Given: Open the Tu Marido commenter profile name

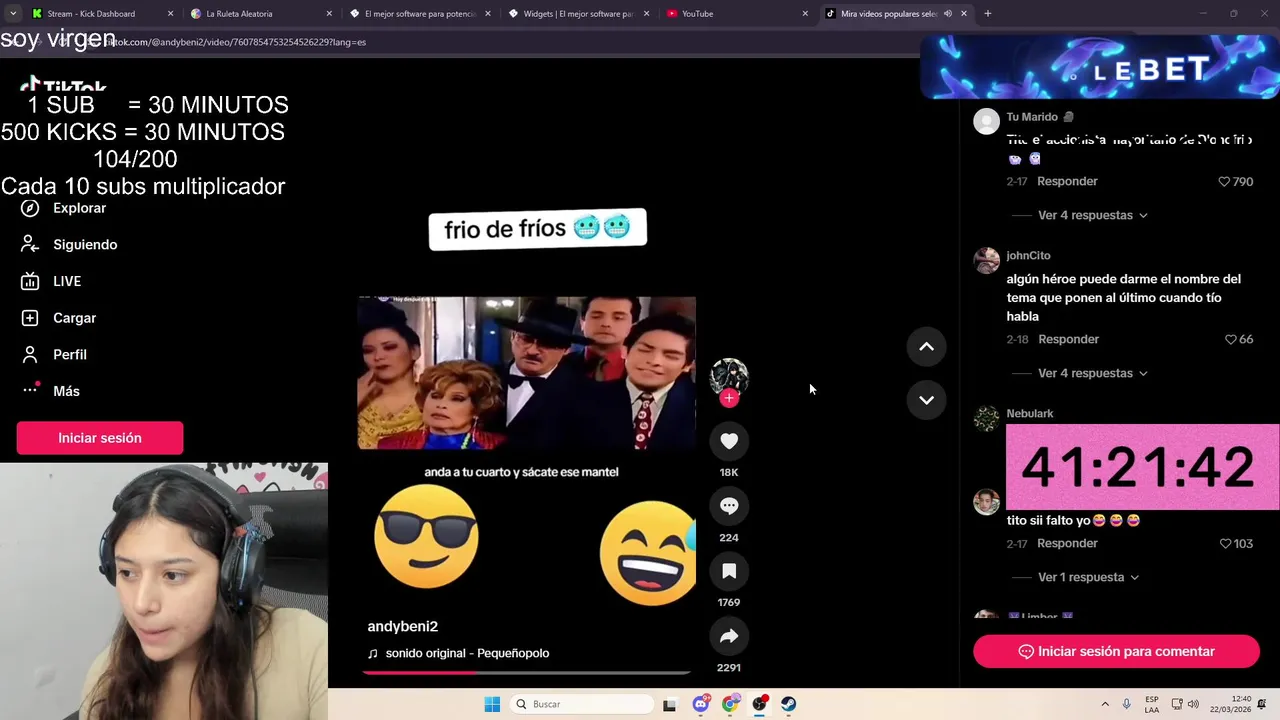Looking at the screenshot, I should point(1032,117).
